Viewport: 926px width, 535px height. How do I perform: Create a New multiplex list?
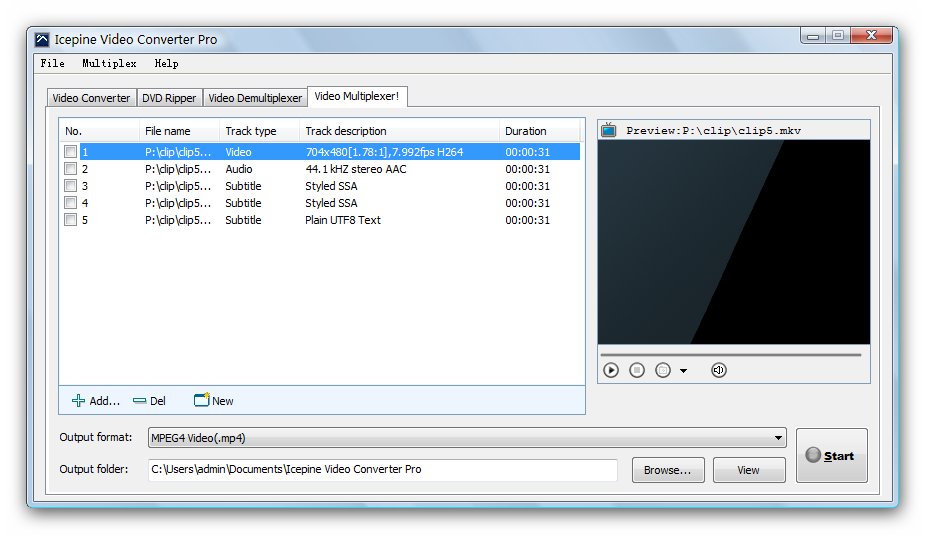[x=214, y=400]
